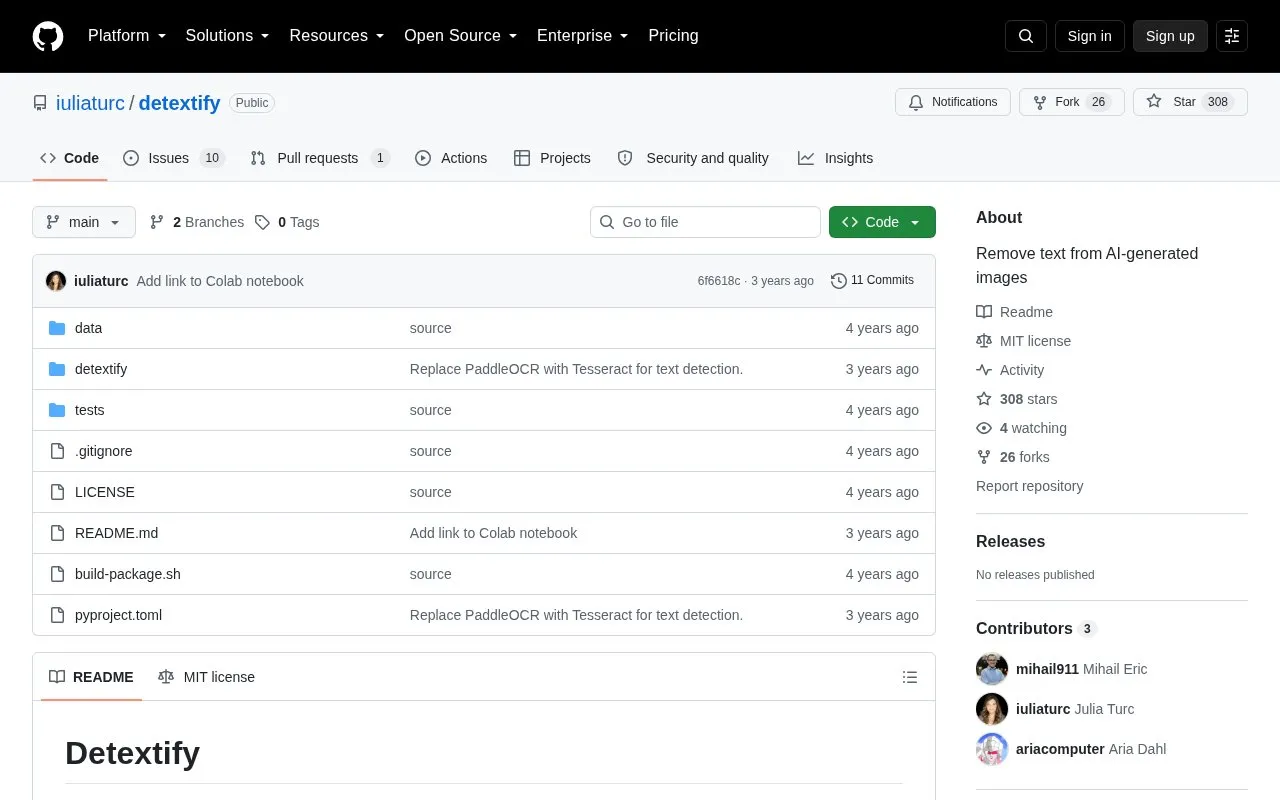The height and width of the screenshot is (800, 1280).
Task: Expand the Open Source menu
Action: [460, 36]
